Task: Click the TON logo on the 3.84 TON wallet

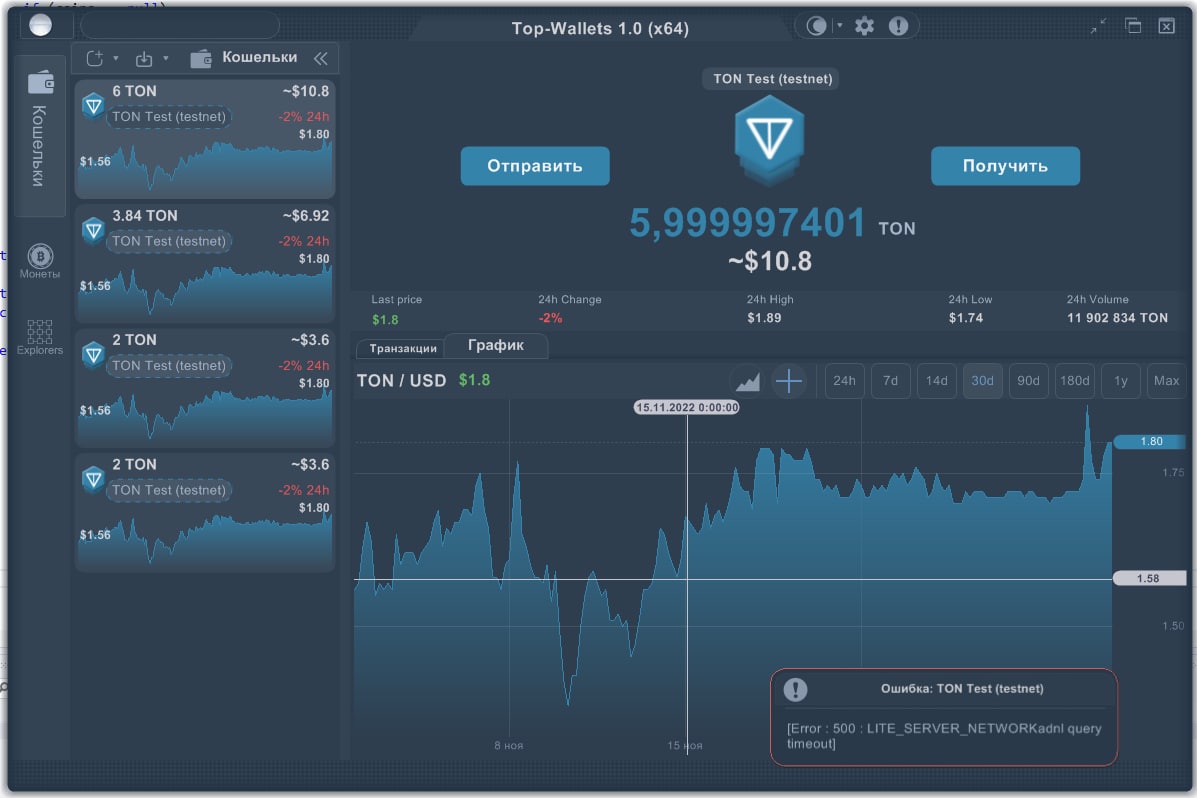Action: 94,230
